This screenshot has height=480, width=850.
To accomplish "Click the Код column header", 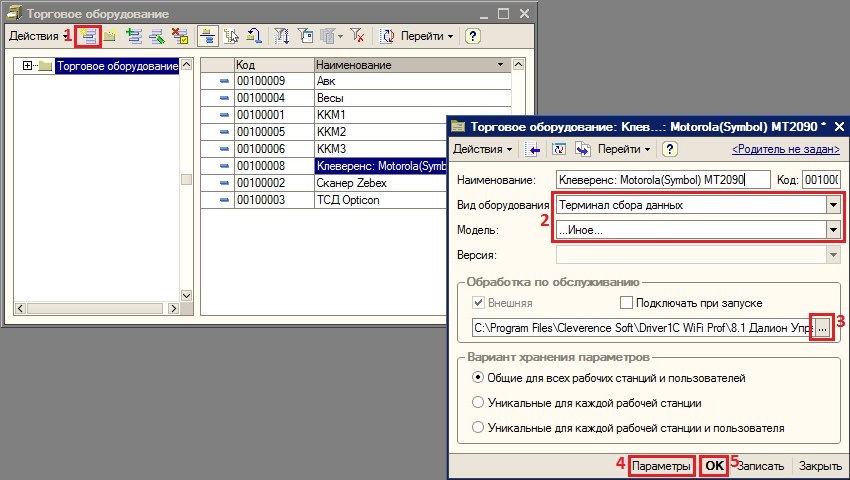I will pos(274,65).
